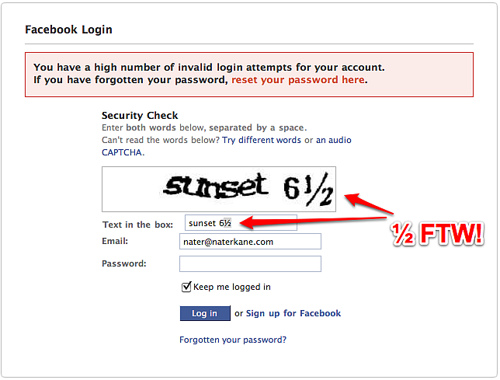Focus the empty Password input field
The image size is (500, 380).
[250, 264]
